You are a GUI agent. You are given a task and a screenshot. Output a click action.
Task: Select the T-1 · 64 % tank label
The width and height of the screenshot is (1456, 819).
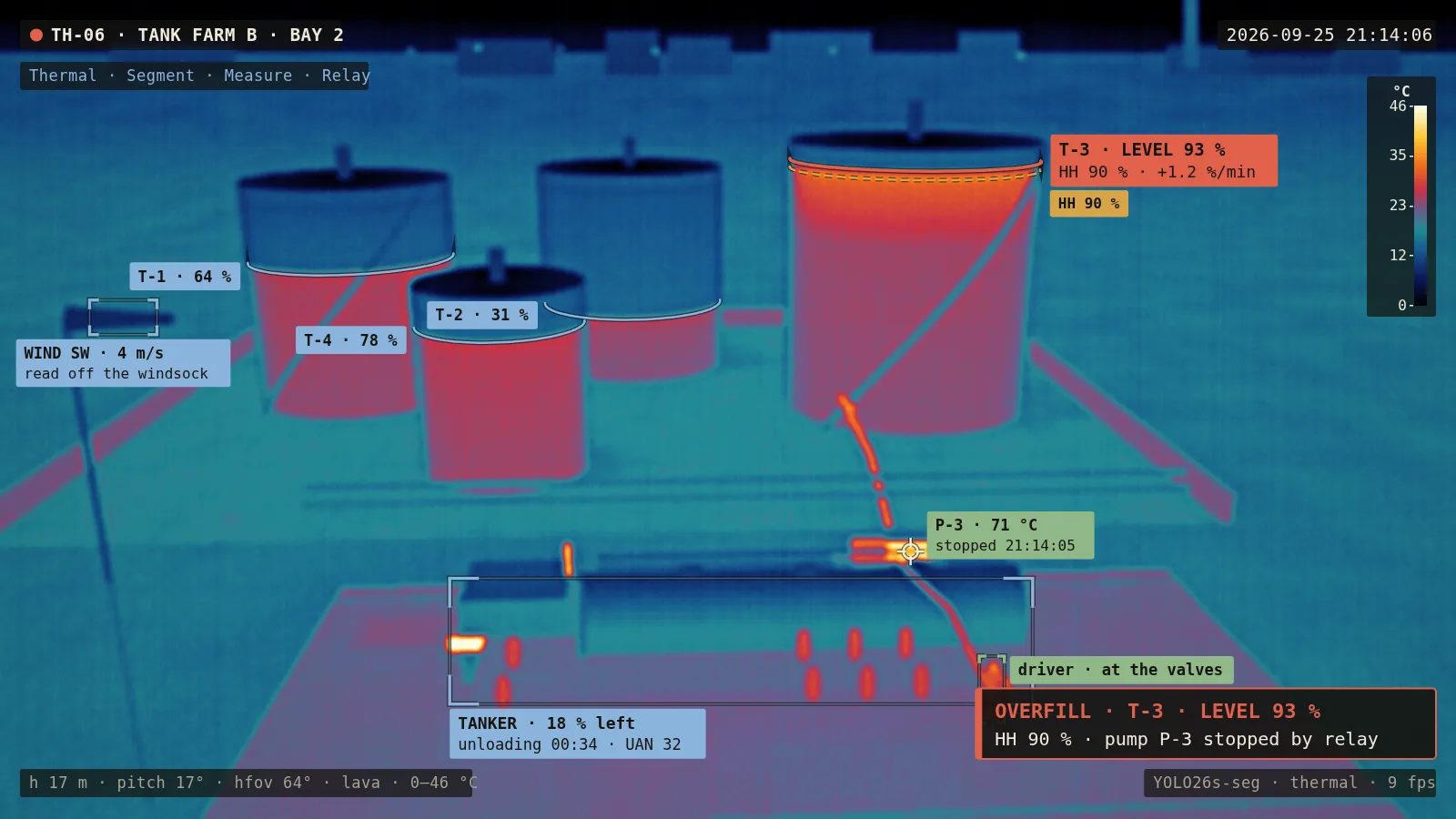(x=185, y=277)
